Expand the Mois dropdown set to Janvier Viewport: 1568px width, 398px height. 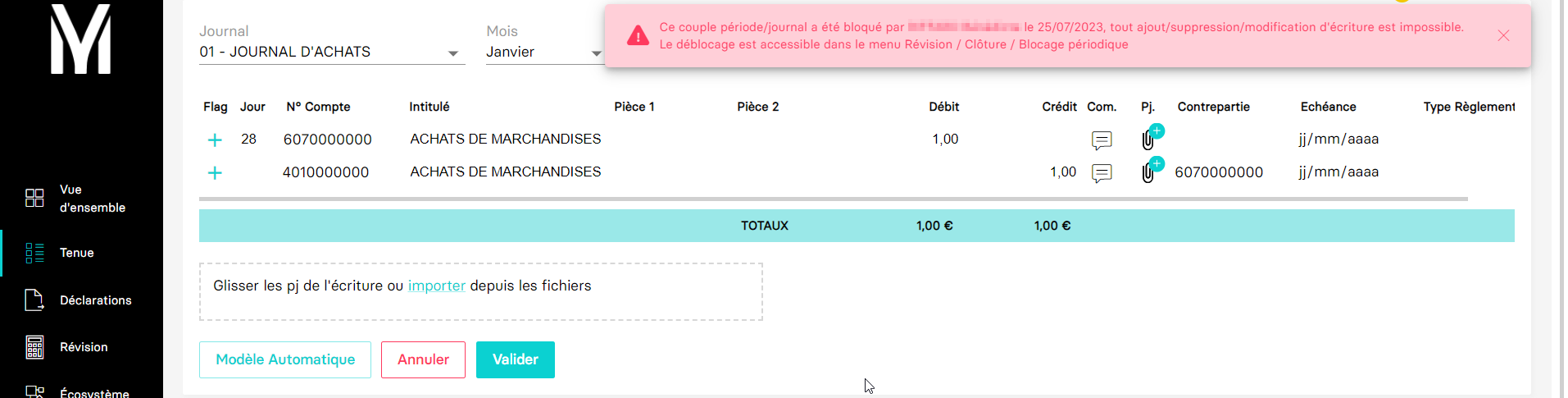pyautogui.click(x=545, y=52)
